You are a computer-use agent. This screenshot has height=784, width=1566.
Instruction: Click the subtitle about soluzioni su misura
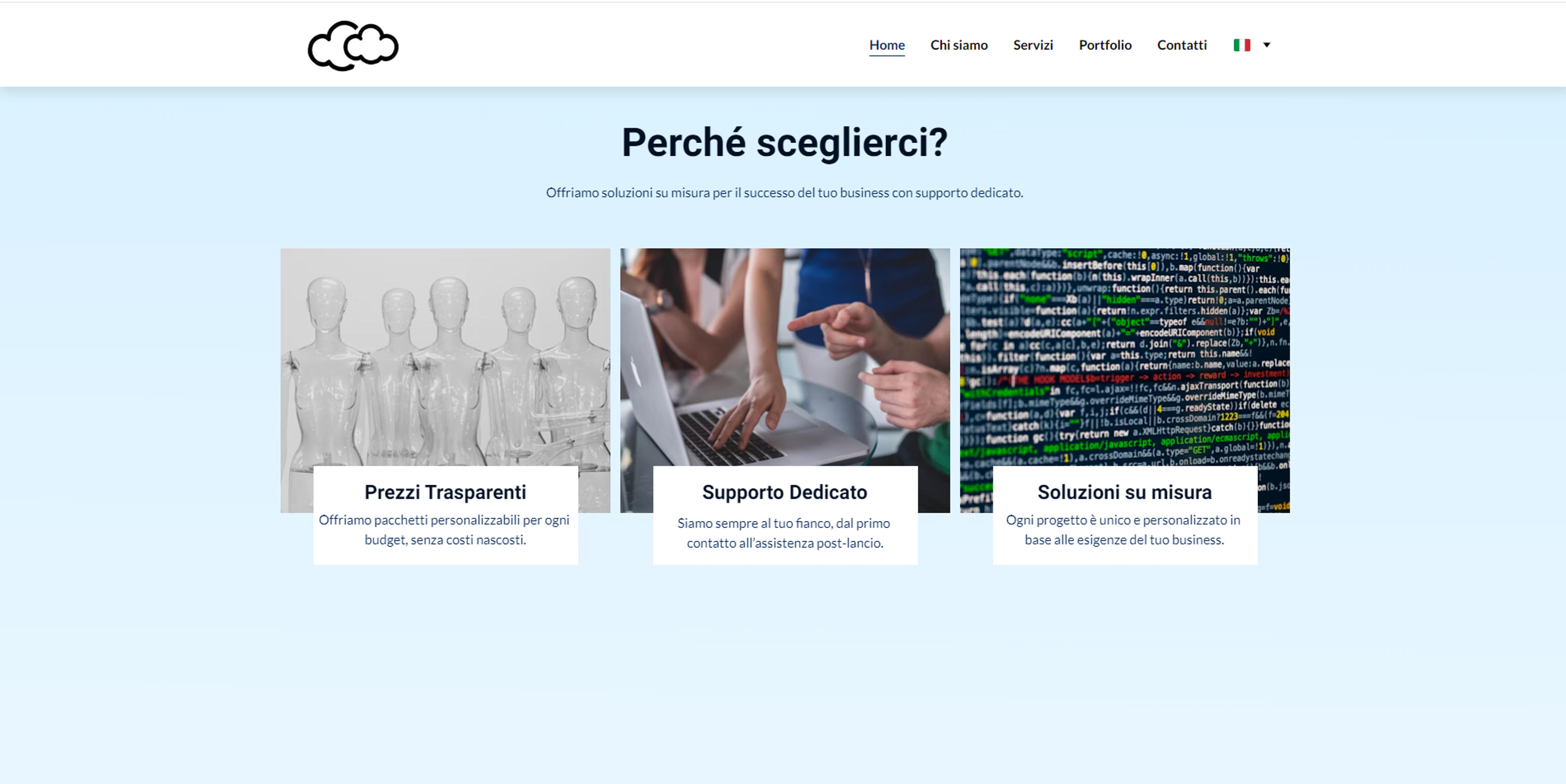784,193
